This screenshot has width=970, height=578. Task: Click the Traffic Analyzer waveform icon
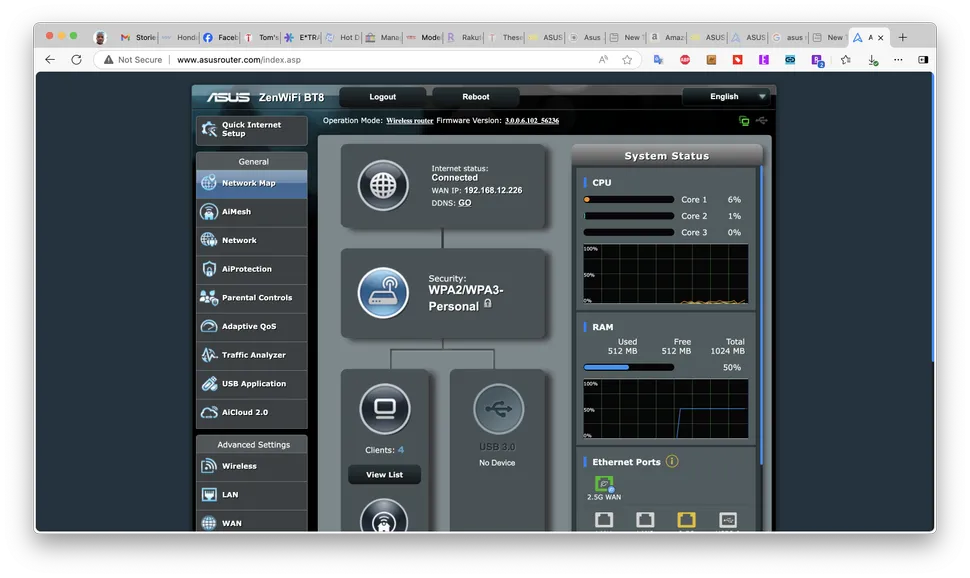point(209,355)
